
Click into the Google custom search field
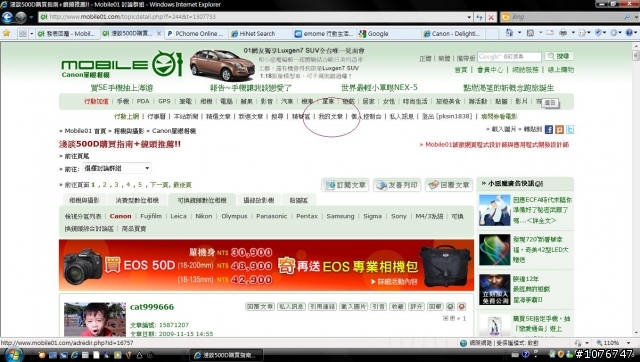coord(509,56)
